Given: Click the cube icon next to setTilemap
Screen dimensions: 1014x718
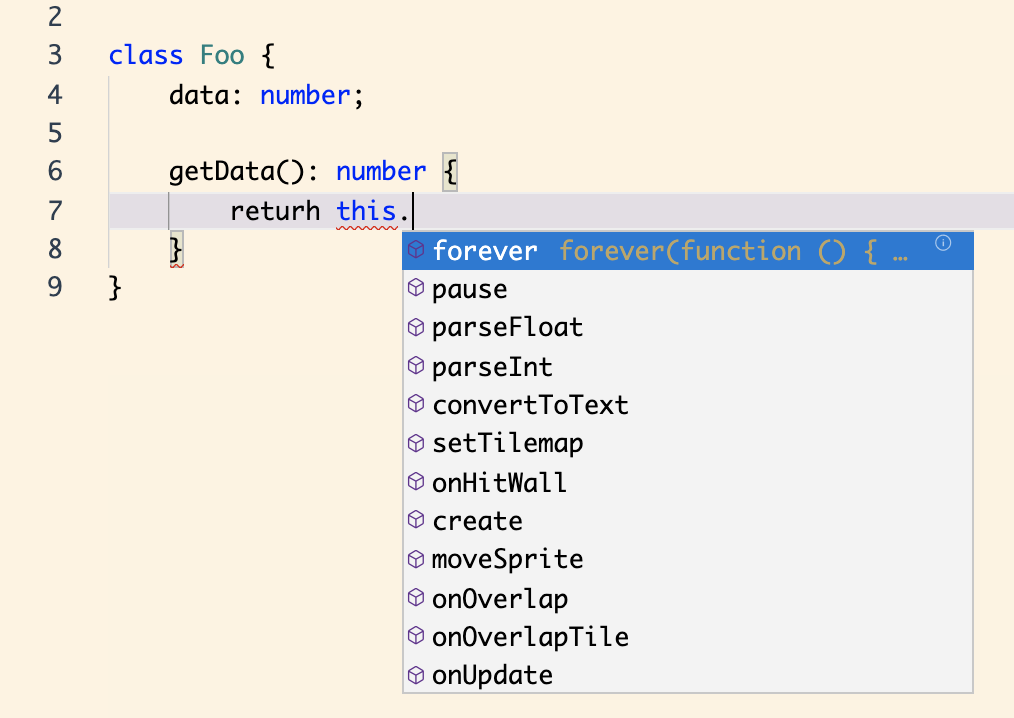Looking at the screenshot, I should tap(415, 443).
